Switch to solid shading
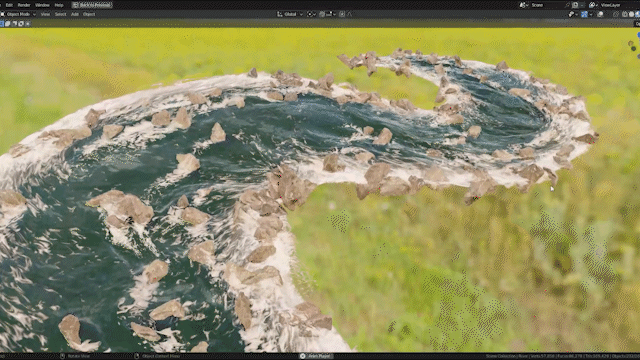Image resolution: width=640 pixels, height=360 pixels. click(x=631, y=14)
